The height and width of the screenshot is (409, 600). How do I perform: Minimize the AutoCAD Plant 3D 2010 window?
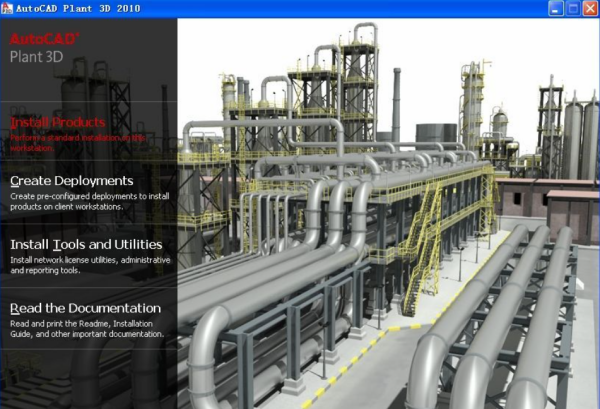[x=555, y=8]
